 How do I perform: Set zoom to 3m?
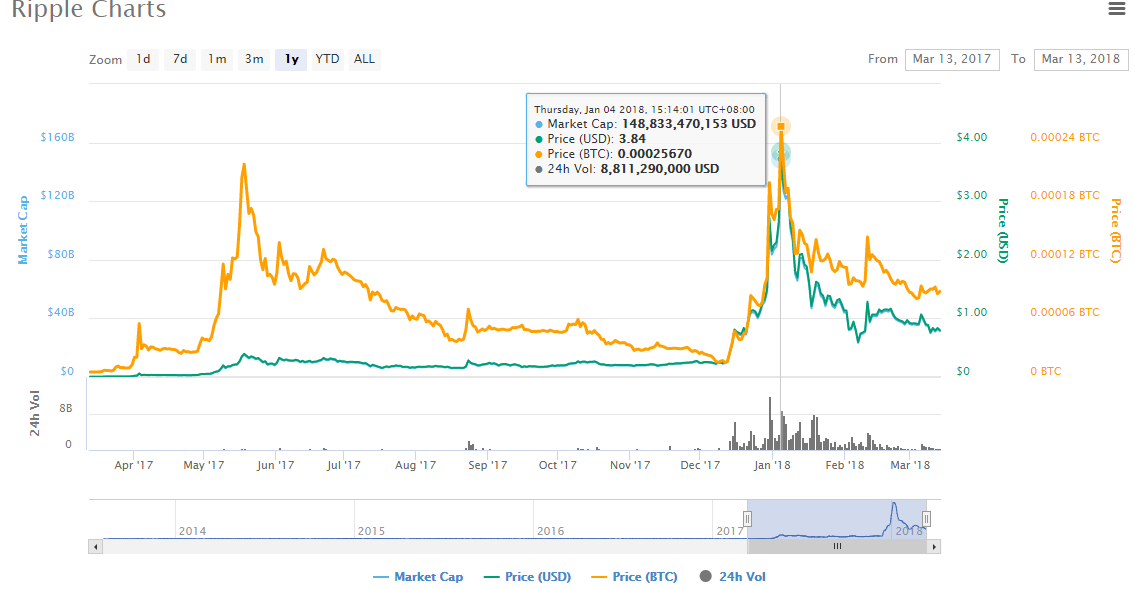pyautogui.click(x=254, y=59)
